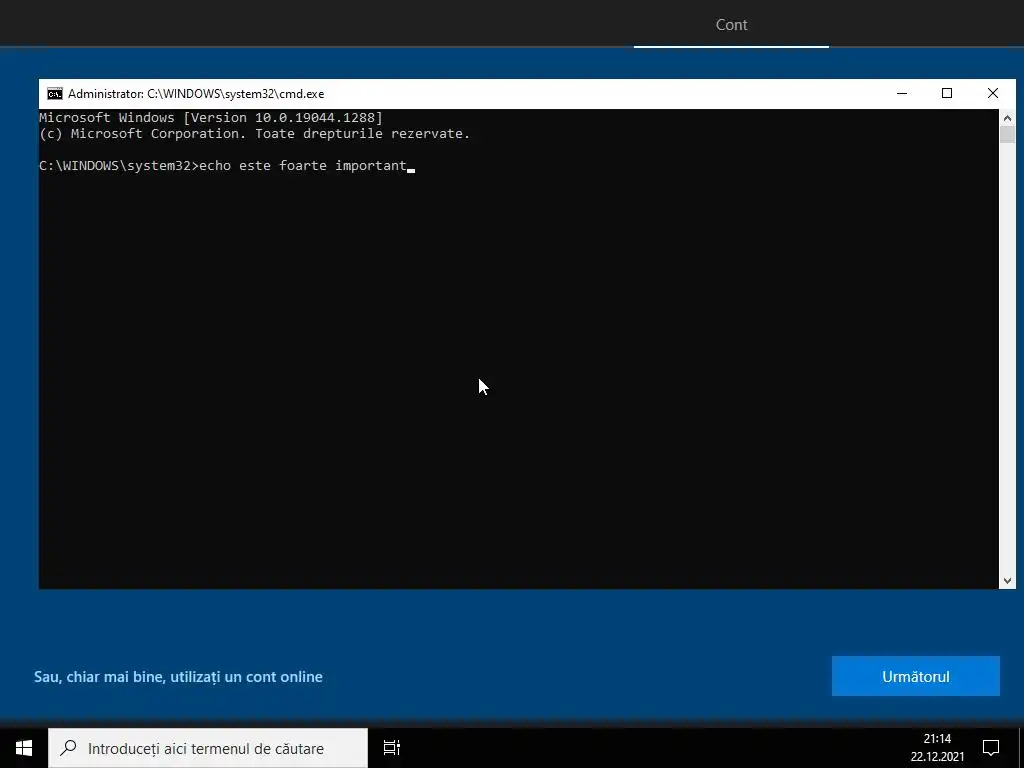Image resolution: width=1024 pixels, height=768 pixels.
Task: Click the 'Microsoft Windows [Version 10.0.19044.1288]' line
Action: (x=211, y=118)
